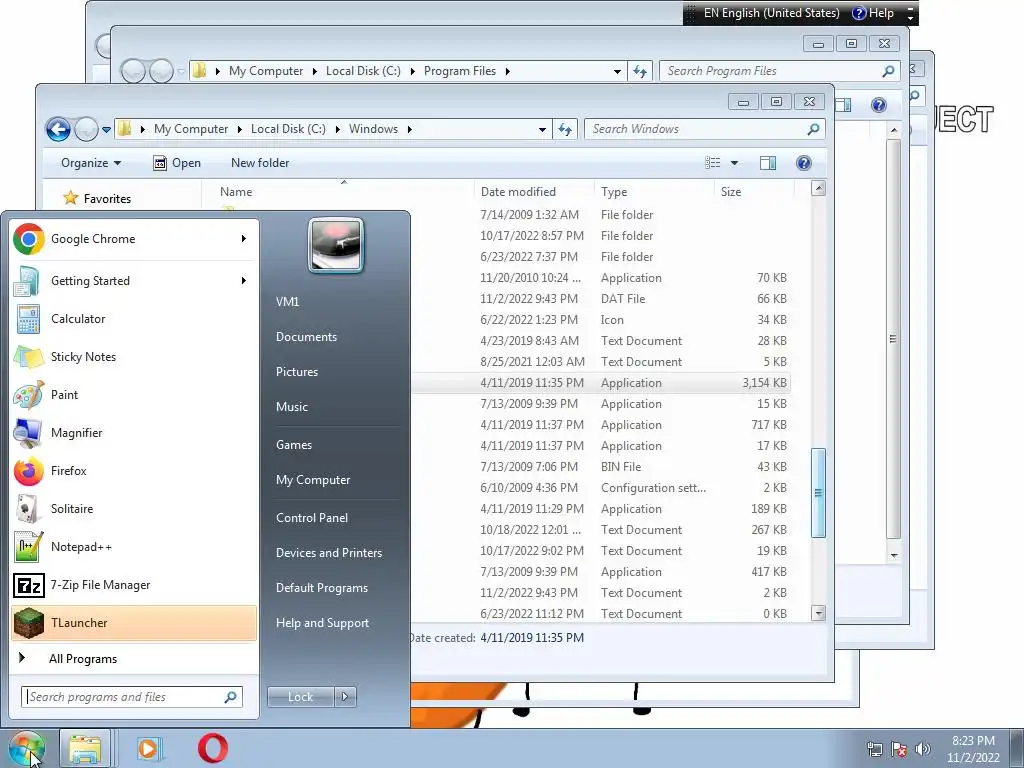1024x768 pixels.
Task: Open Default Programs from Start menu
Action: pyautogui.click(x=322, y=588)
